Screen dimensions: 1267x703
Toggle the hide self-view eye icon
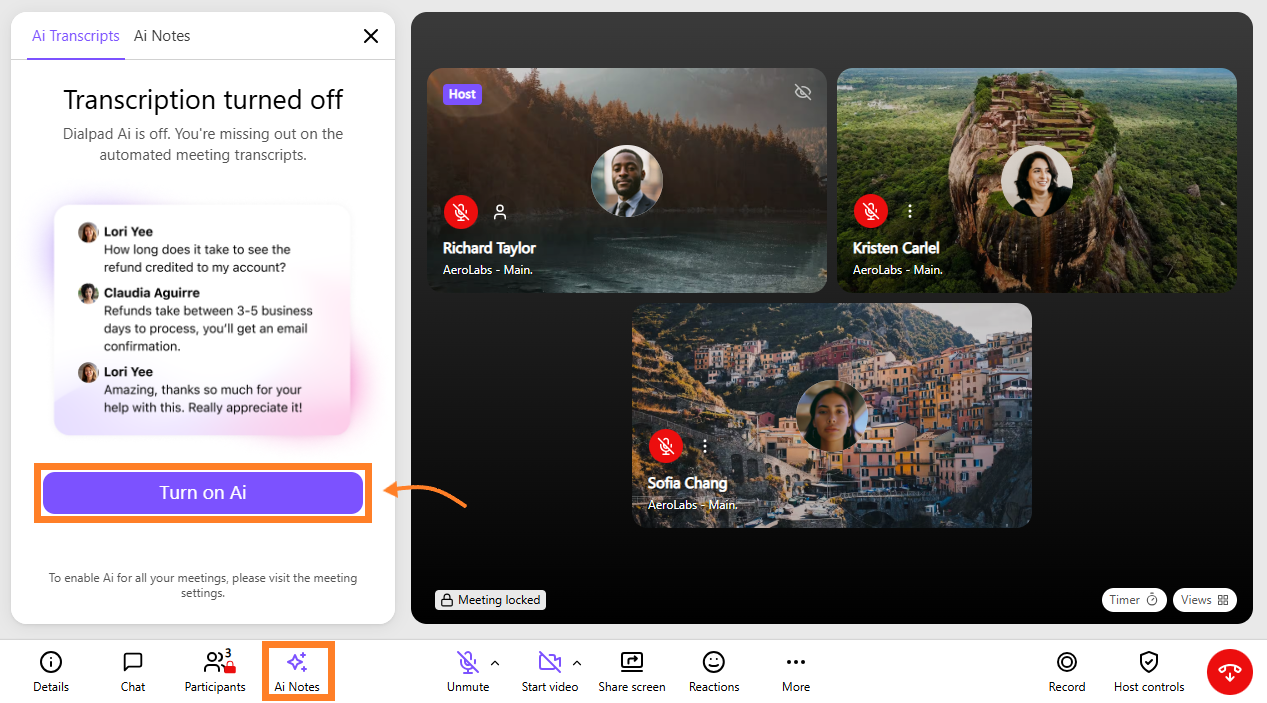click(x=802, y=93)
